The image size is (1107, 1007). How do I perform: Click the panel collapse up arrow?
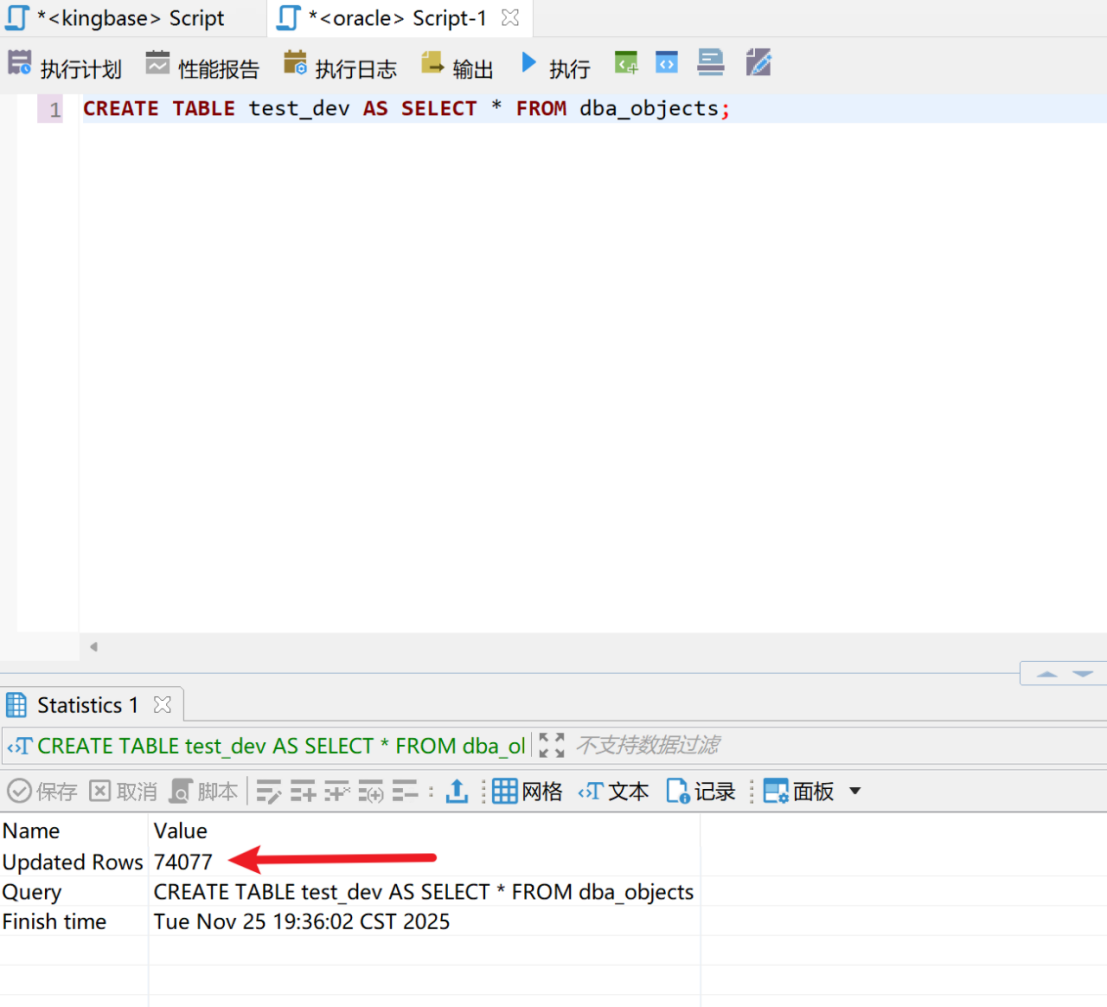pyautogui.click(x=1047, y=674)
